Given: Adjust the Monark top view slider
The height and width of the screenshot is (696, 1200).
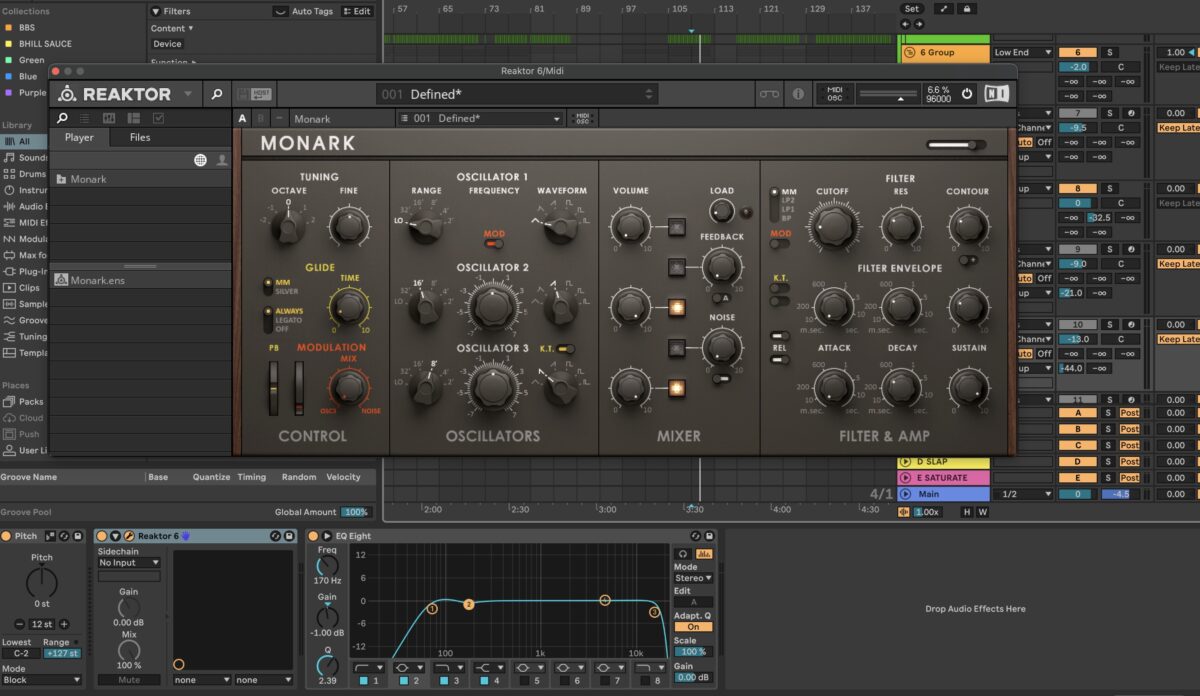Looking at the screenshot, I should tap(955, 145).
